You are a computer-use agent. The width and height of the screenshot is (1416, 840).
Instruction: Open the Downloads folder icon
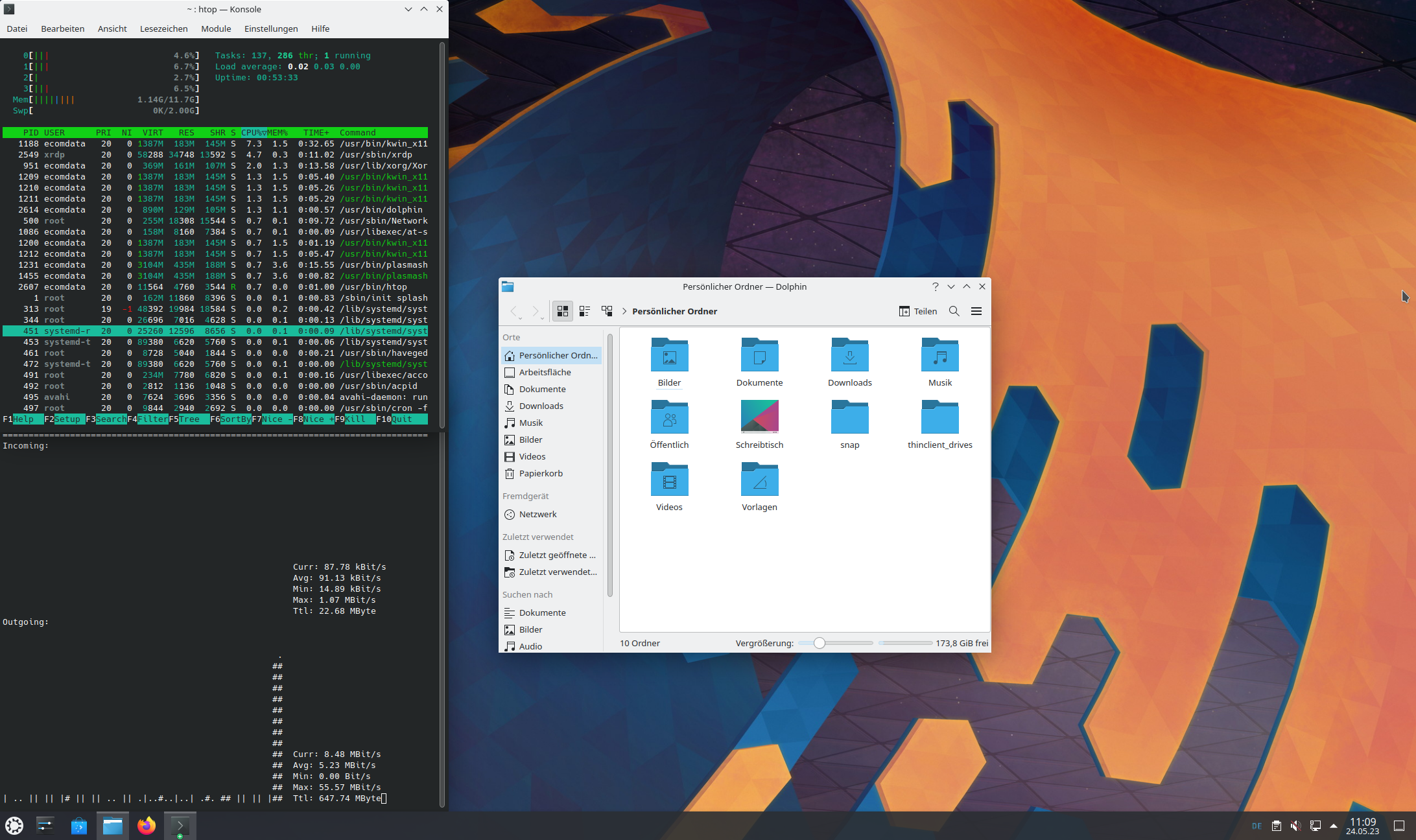coord(849,355)
